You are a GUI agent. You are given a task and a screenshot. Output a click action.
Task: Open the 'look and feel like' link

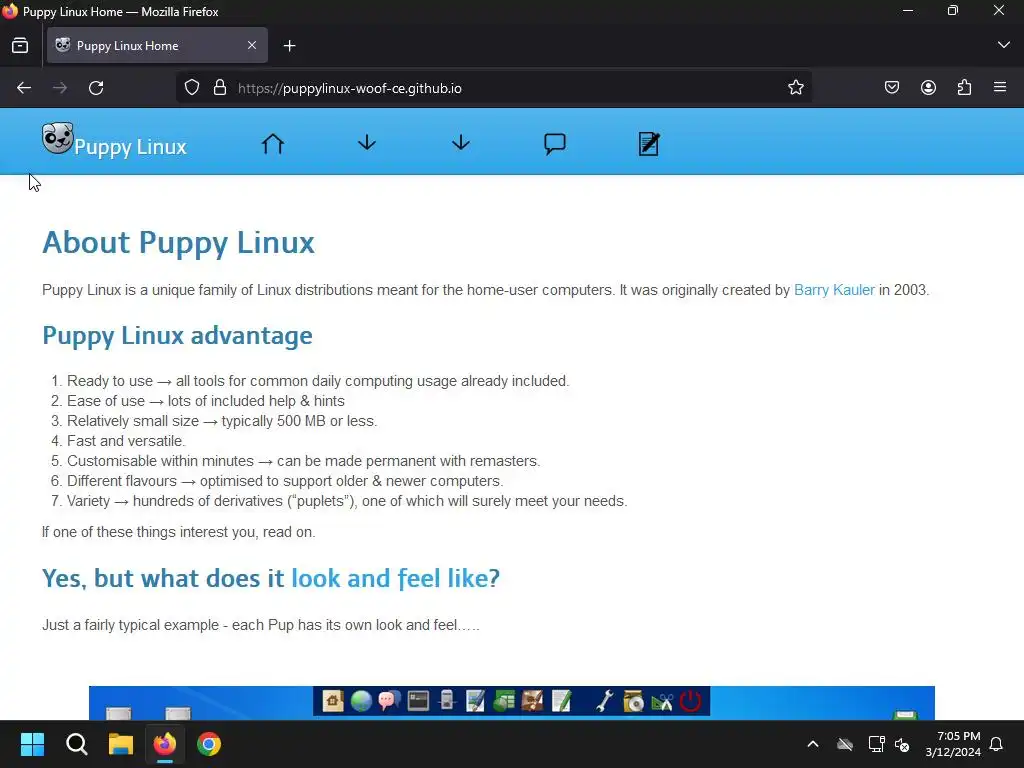[x=389, y=579]
